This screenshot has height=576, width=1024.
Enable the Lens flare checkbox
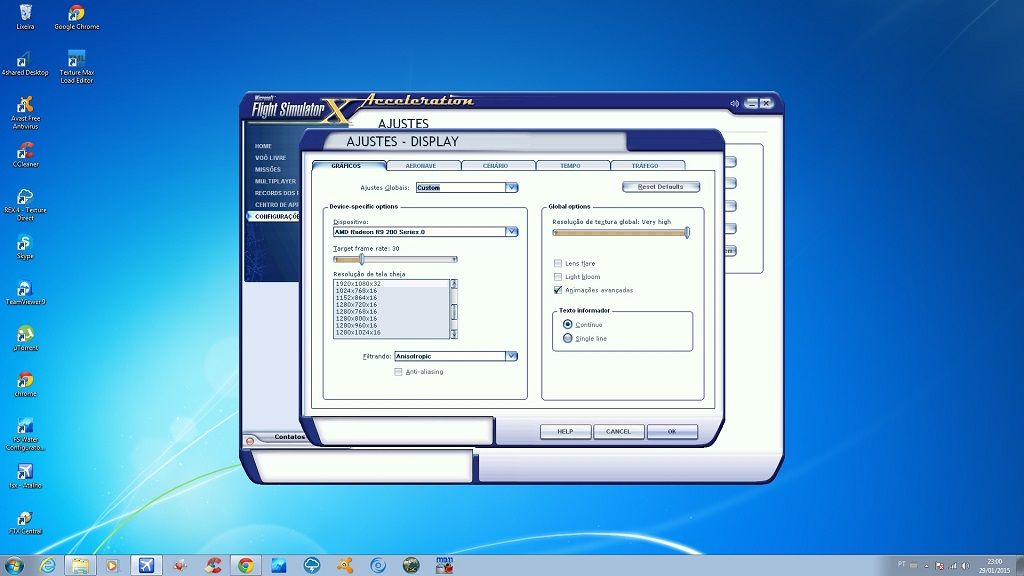click(558, 263)
